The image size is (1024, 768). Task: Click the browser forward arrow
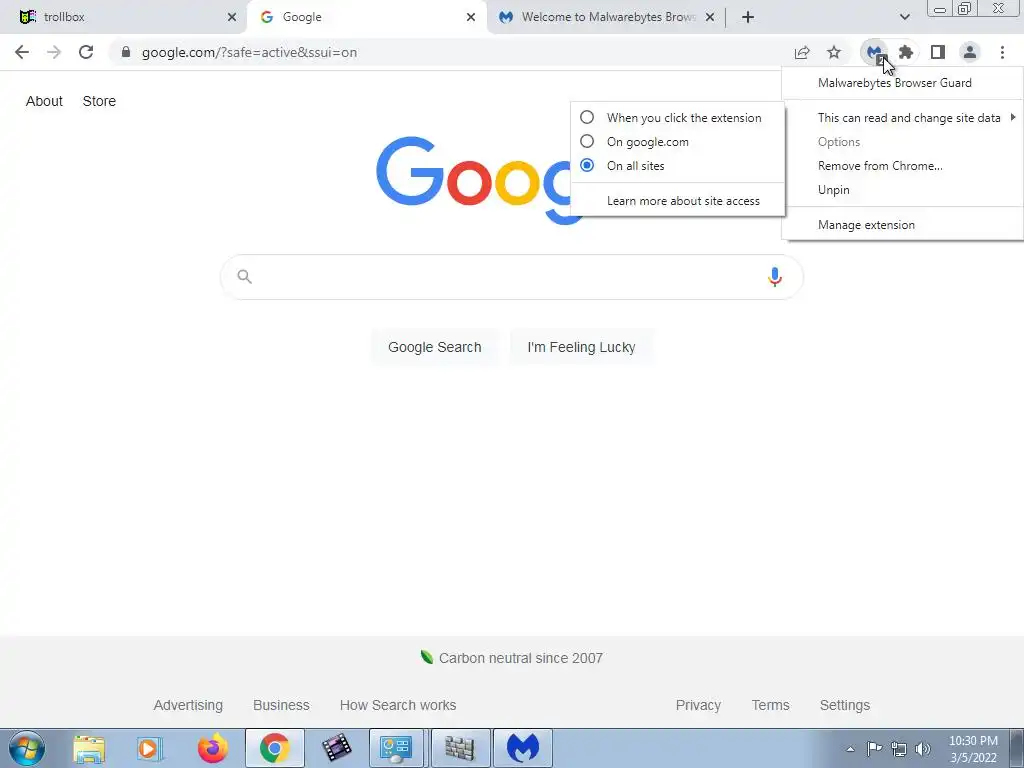[54, 52]
